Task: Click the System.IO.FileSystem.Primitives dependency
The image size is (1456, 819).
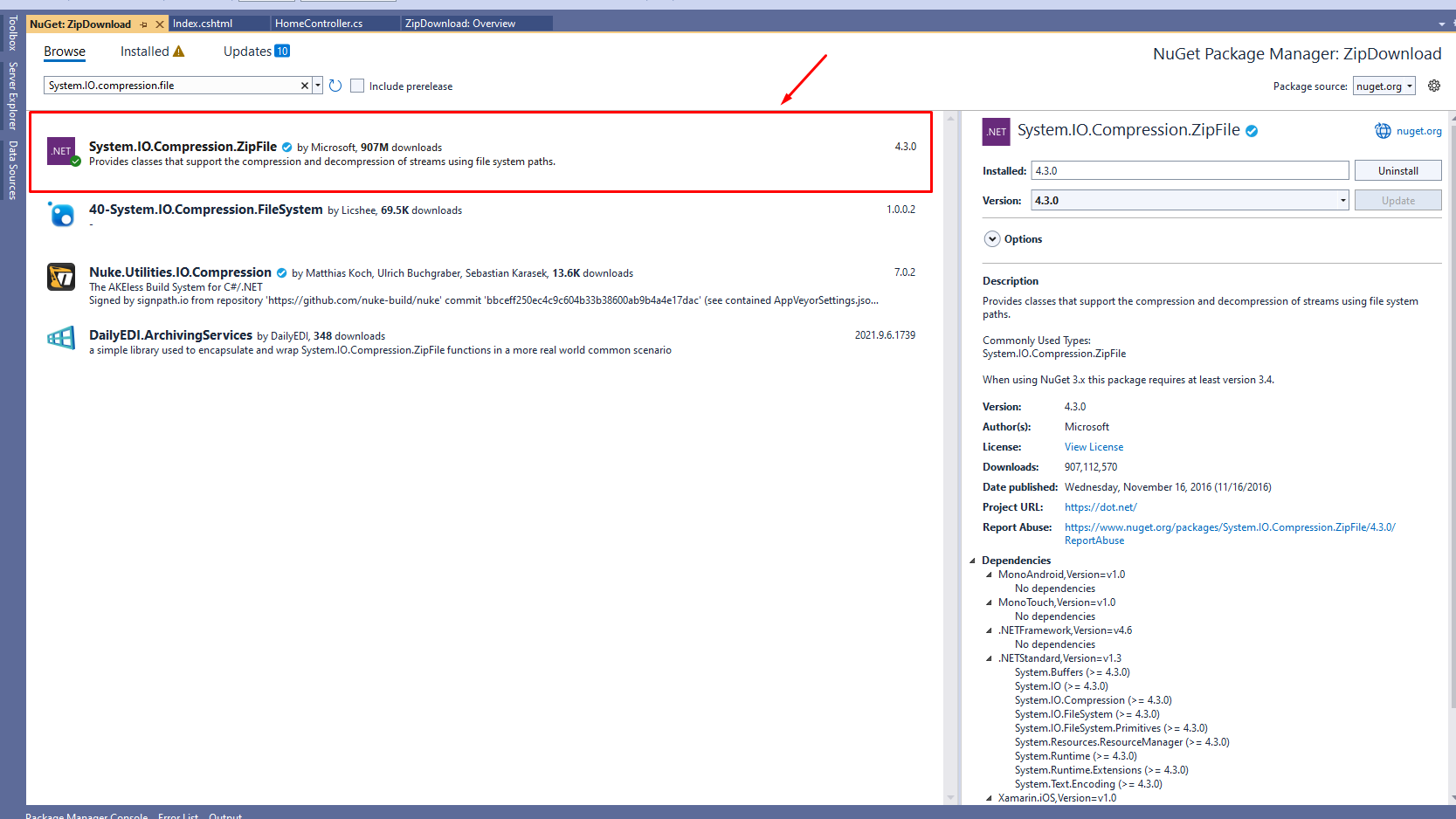Action: 1111,728
